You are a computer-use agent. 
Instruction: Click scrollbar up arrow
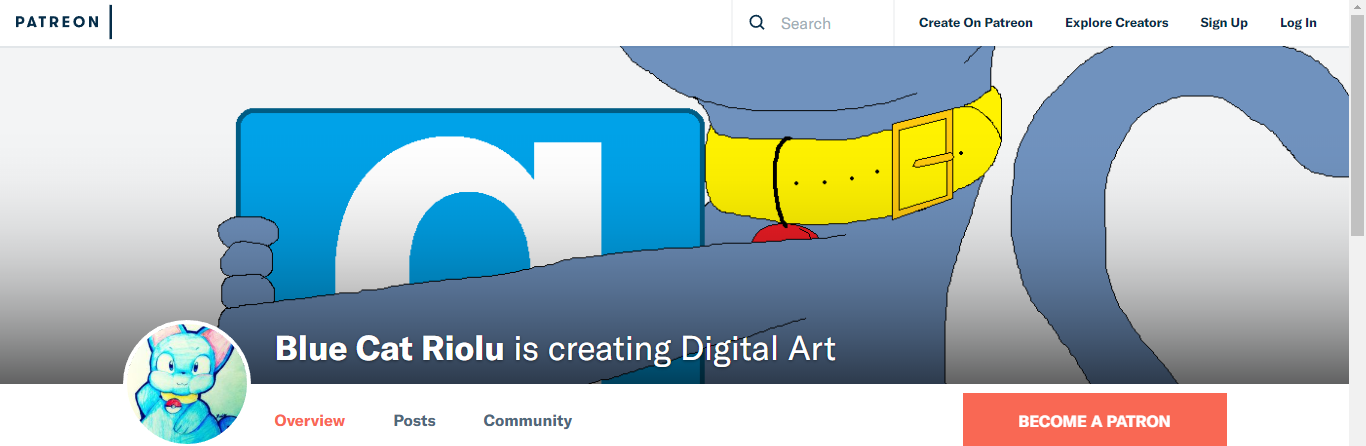[1357, 8]
